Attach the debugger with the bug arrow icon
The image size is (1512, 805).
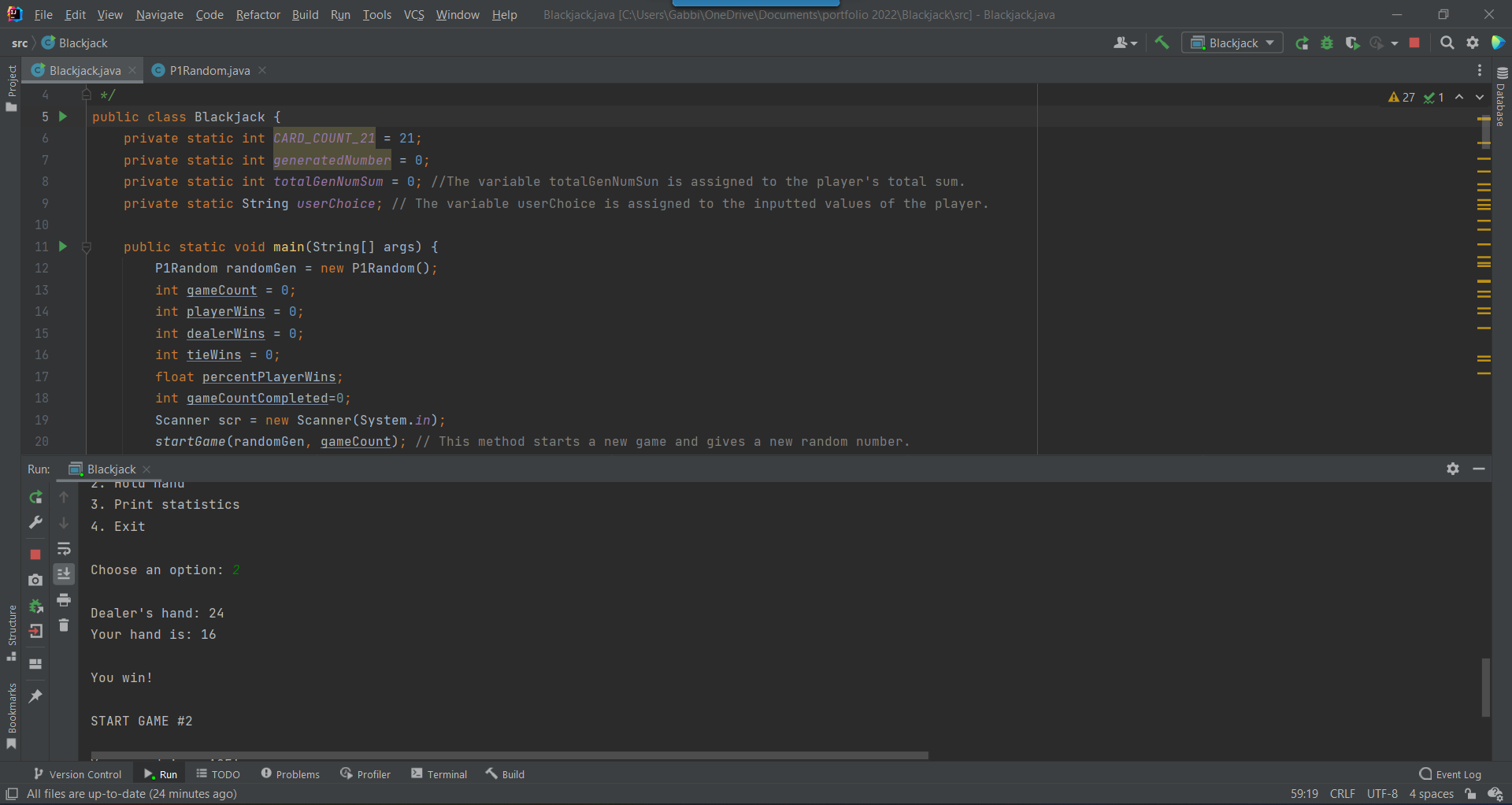point(35,606)
